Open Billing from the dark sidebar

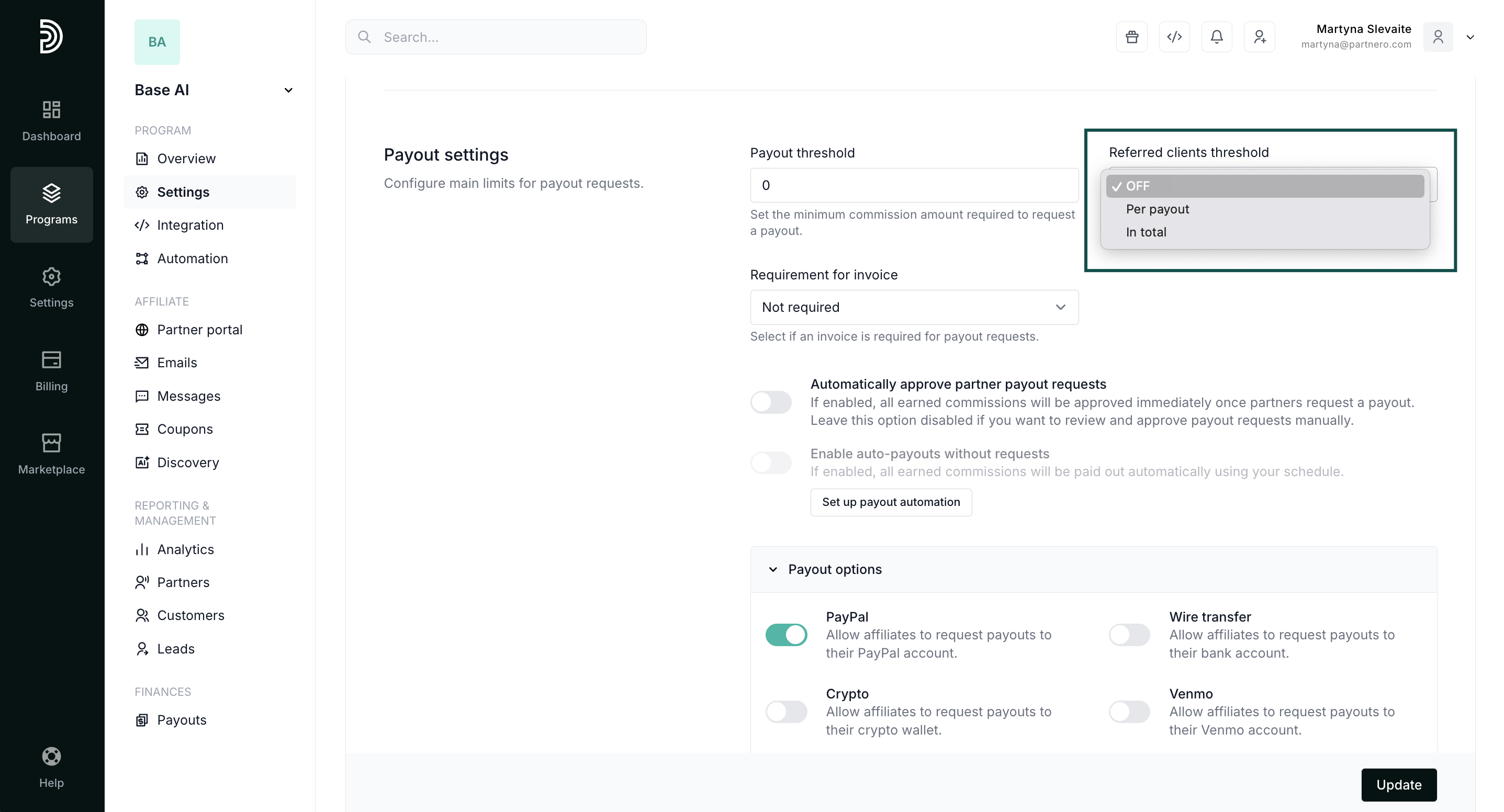(51, 370)
